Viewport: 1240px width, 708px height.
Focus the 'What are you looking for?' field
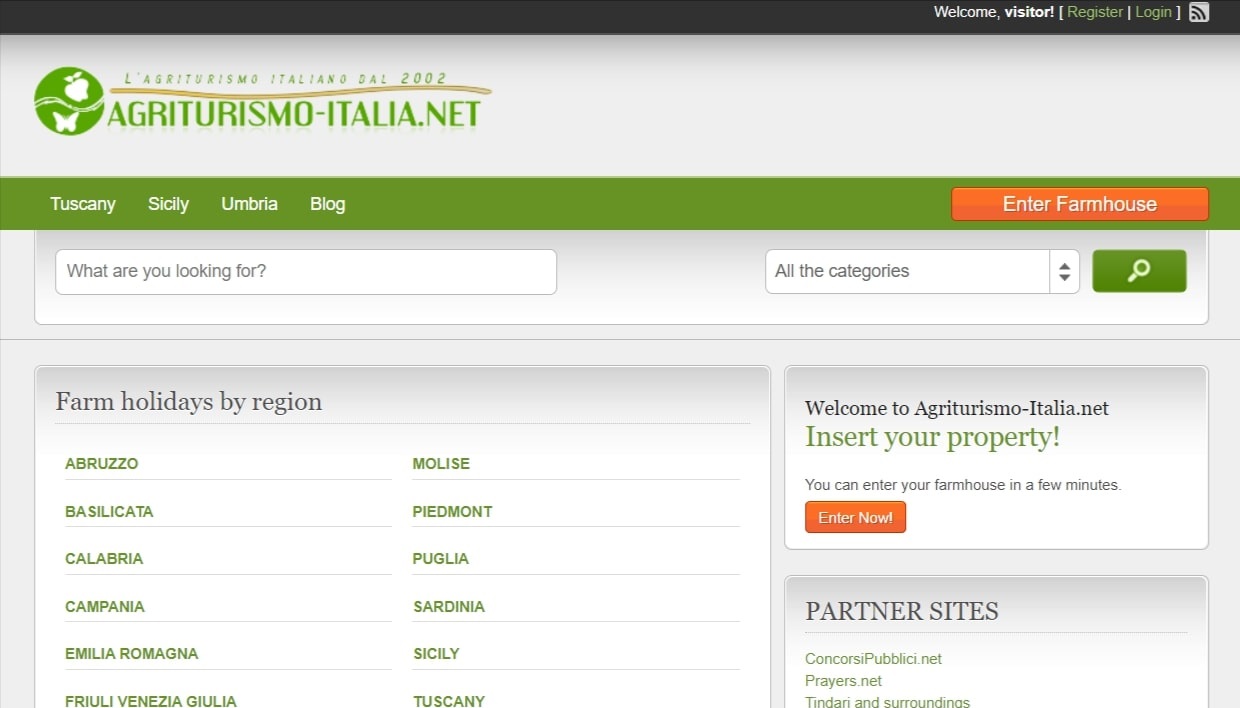point(306,272)
